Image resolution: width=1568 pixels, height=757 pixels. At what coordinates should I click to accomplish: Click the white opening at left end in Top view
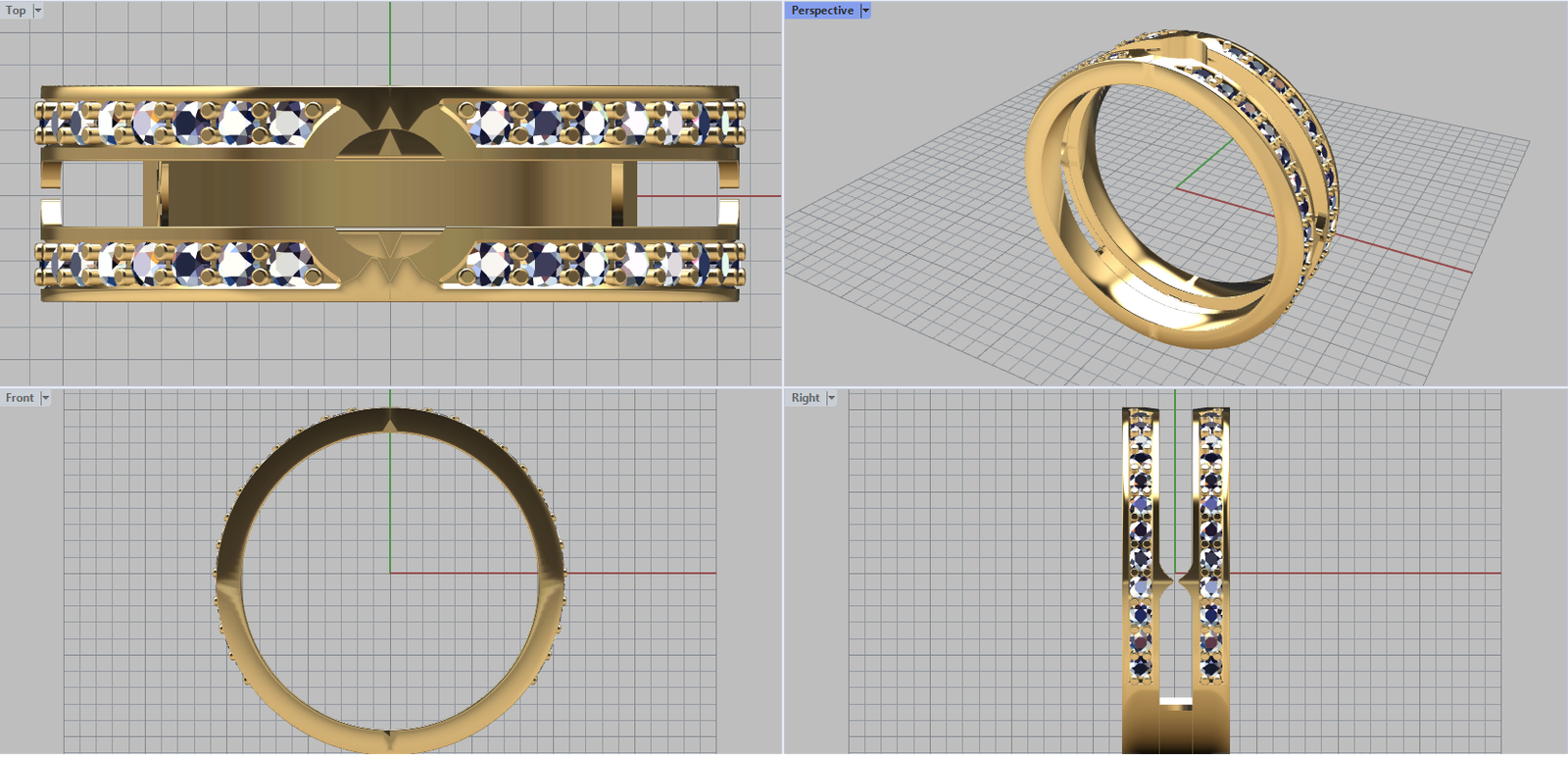click(51, 212)
